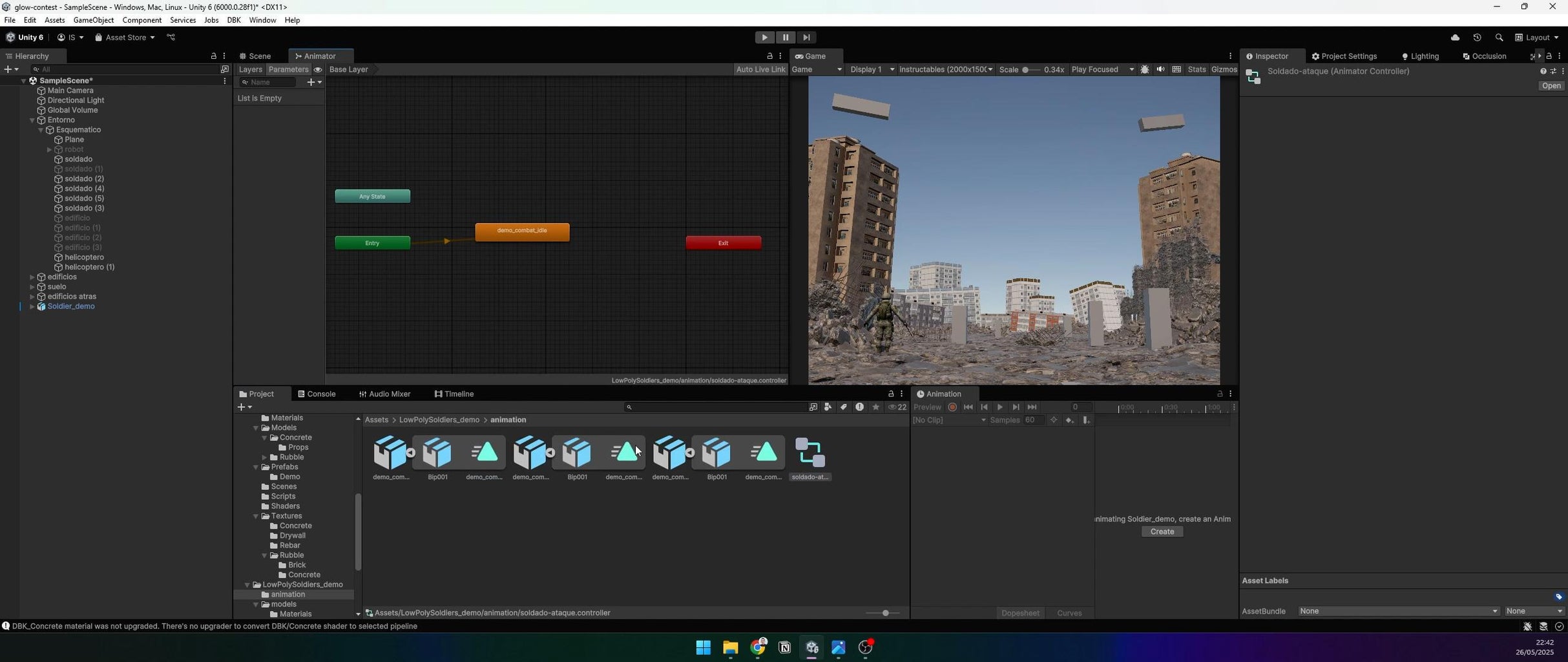Open the AssetBundle None dropdown
1568x662 pixels.
click(x=1399, y=612)
